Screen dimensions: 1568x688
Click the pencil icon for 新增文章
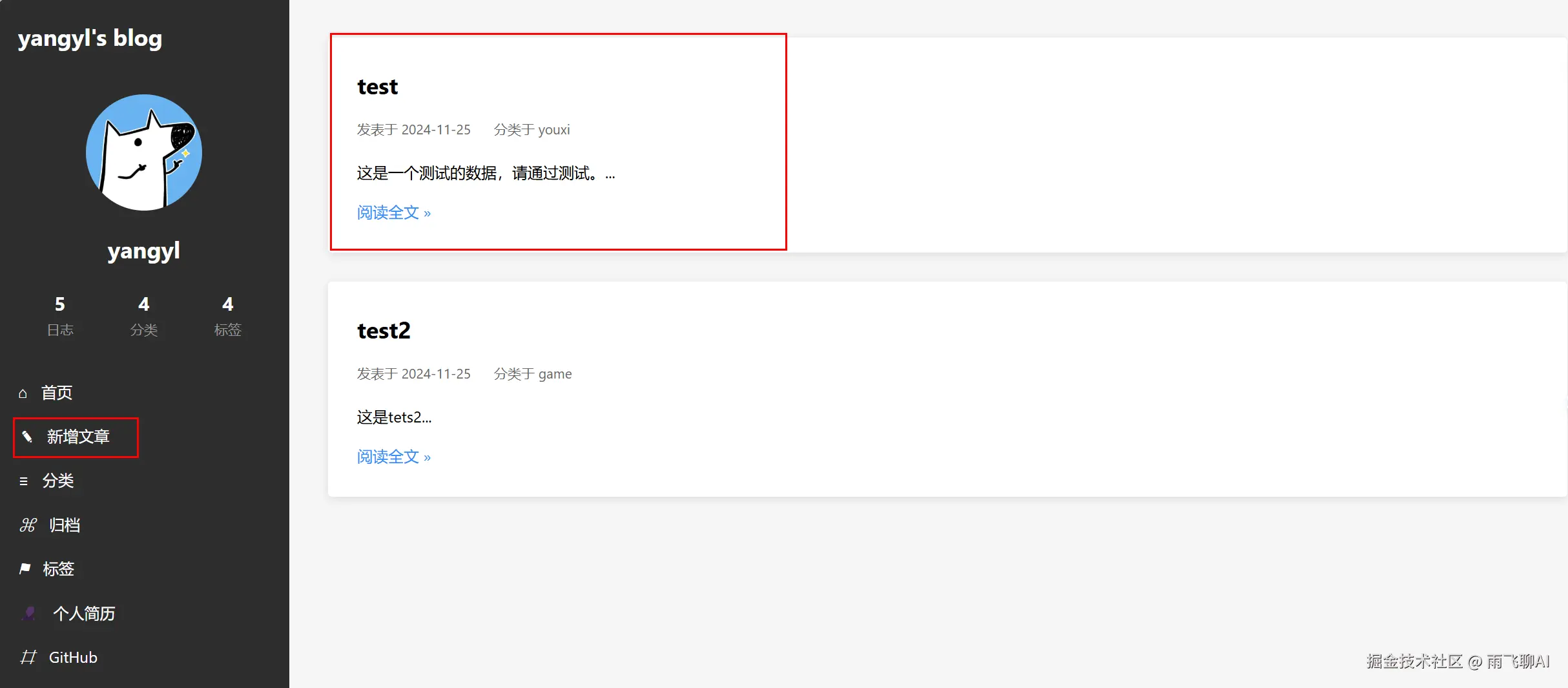(x=27, y=437)
